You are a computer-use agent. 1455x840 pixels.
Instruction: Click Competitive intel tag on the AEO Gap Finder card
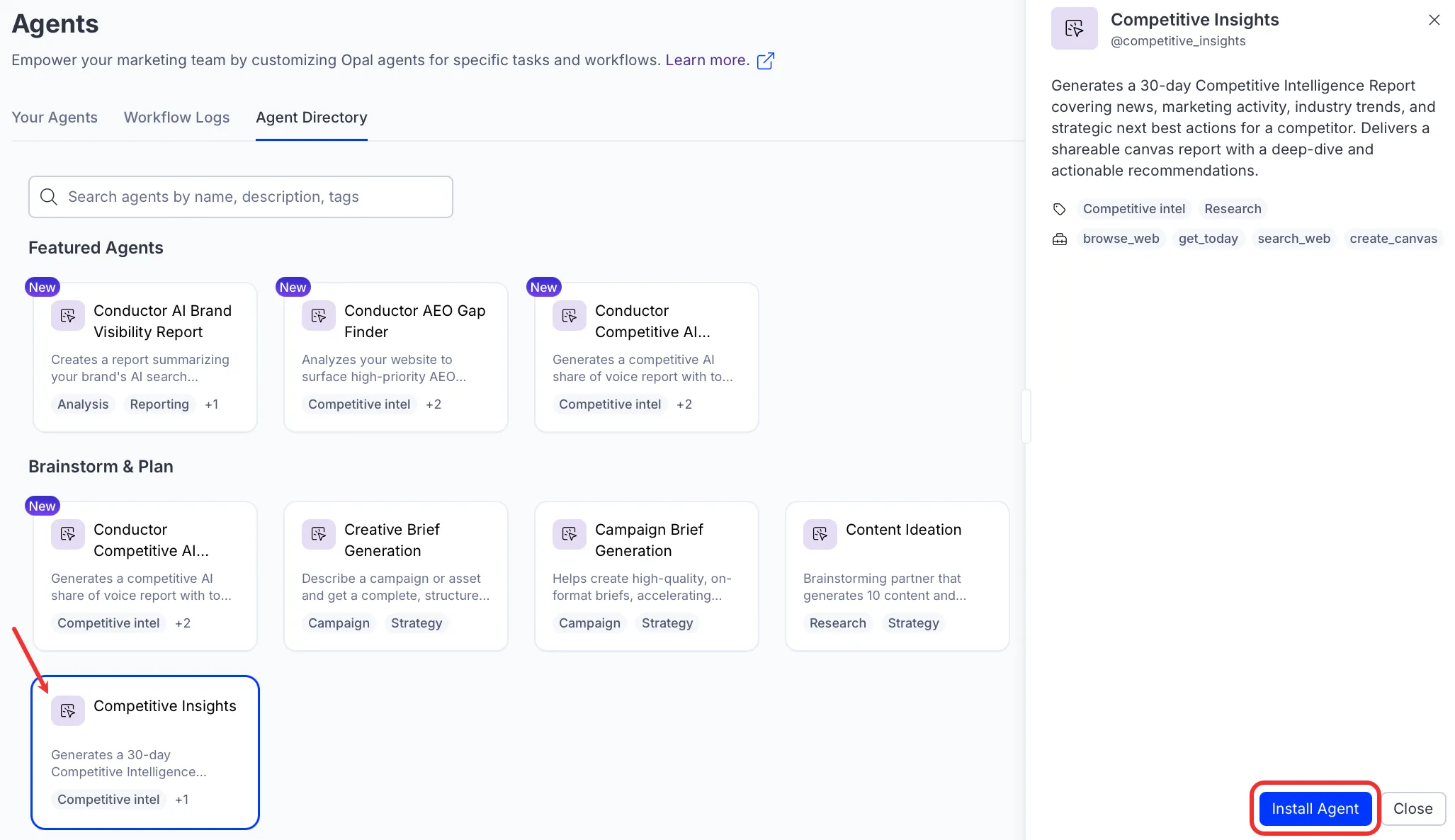pos(359,404)
